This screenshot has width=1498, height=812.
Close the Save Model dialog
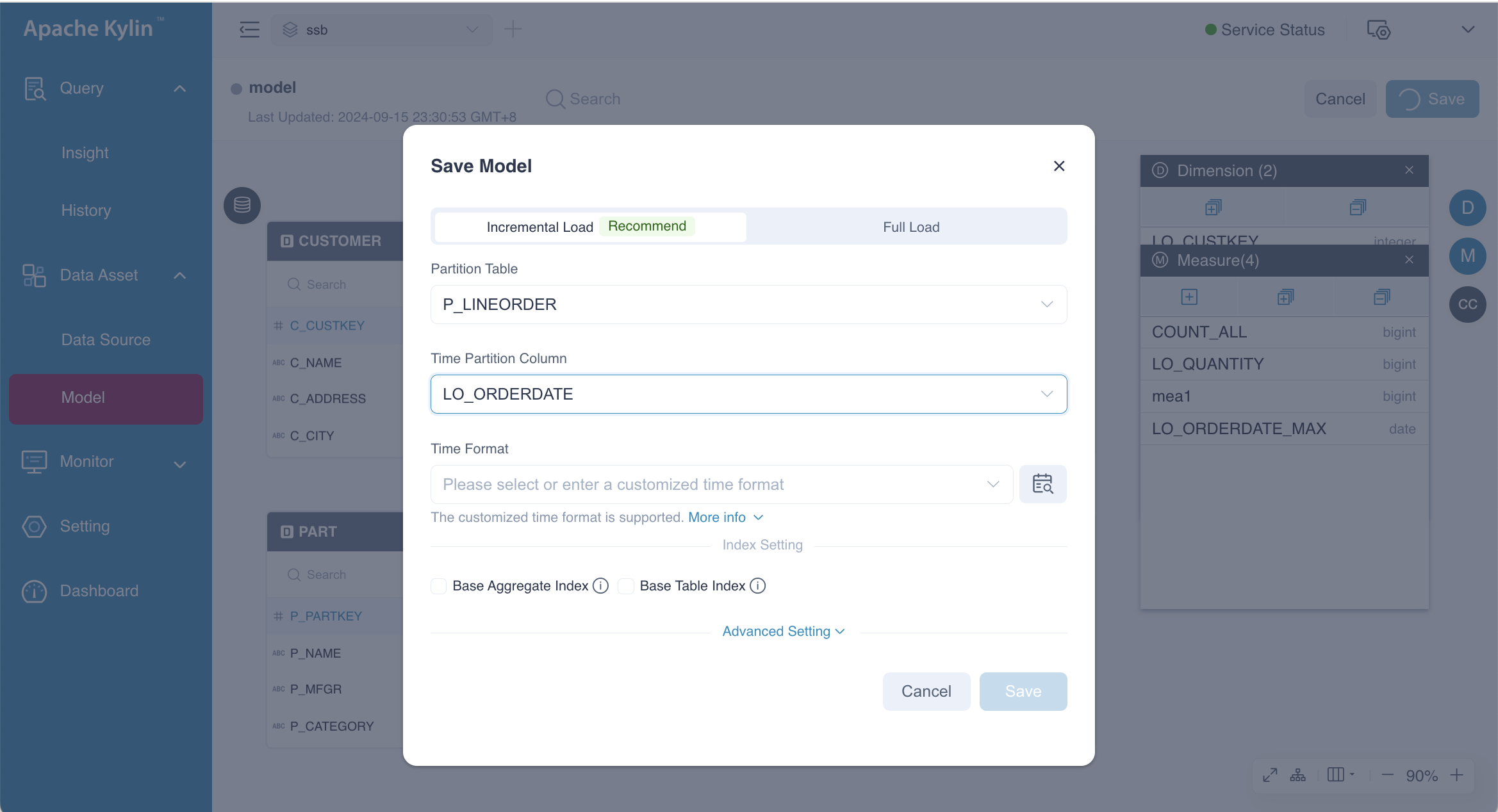coord(1059,166)
